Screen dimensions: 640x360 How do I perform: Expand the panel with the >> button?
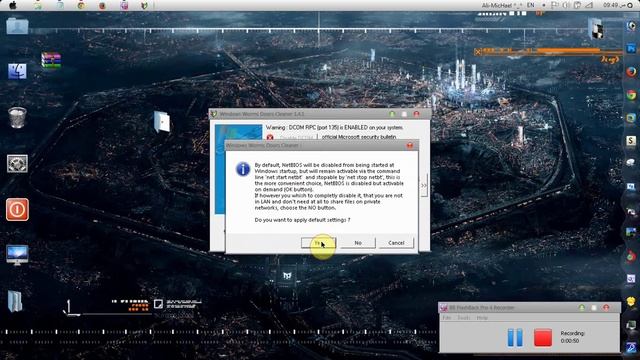point(424,185)
